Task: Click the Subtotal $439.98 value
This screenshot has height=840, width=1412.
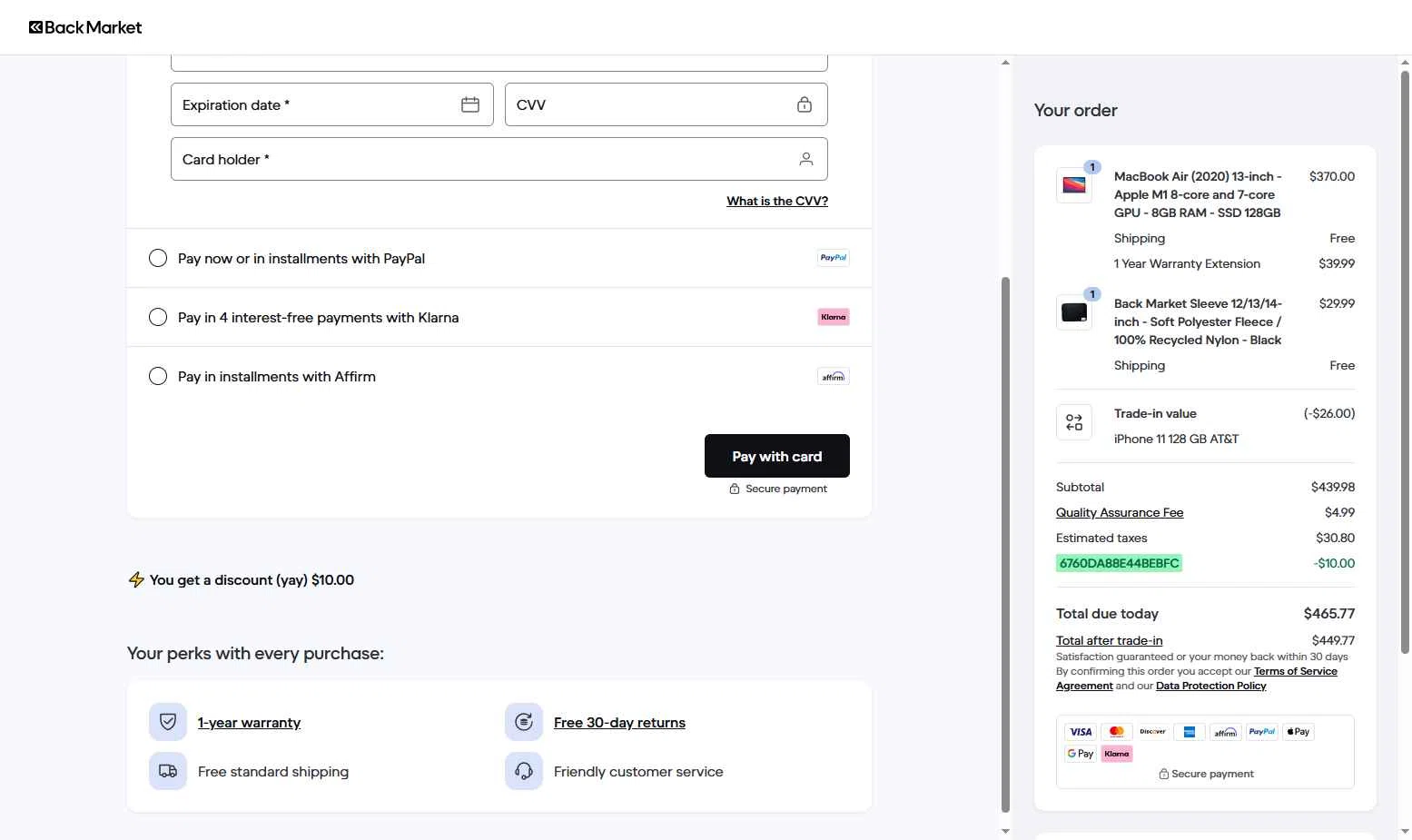Action: point(1332,487)
